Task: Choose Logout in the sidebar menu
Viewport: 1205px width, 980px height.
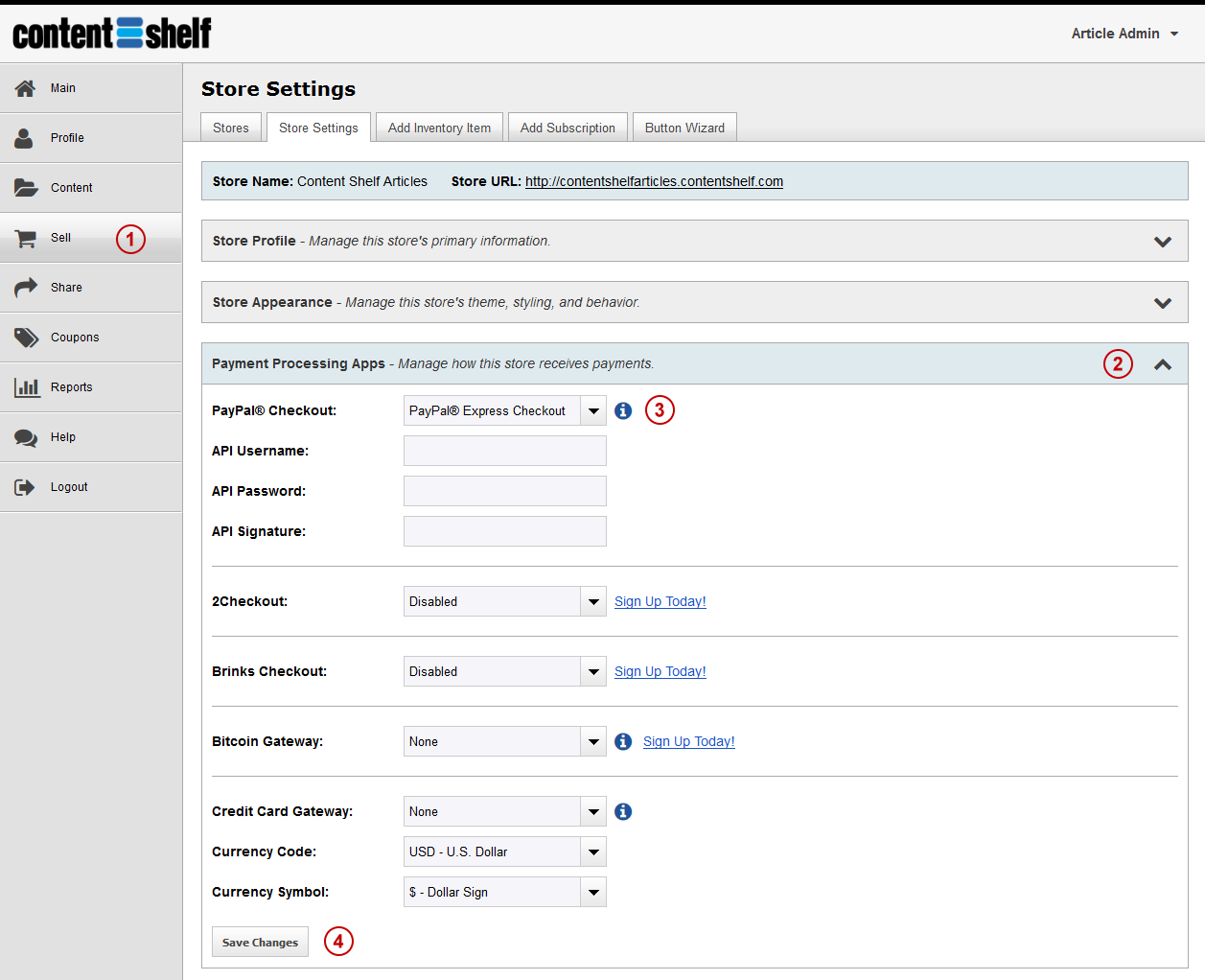Action: point(91,487)
